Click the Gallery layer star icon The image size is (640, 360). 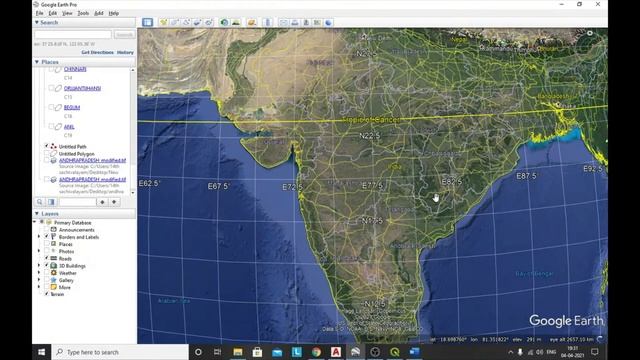pos(53,280)
